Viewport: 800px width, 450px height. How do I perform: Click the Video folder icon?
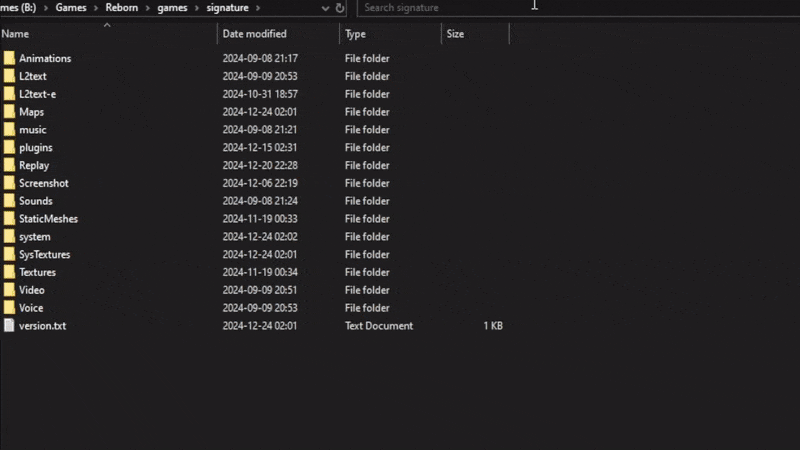click(9, 290)
